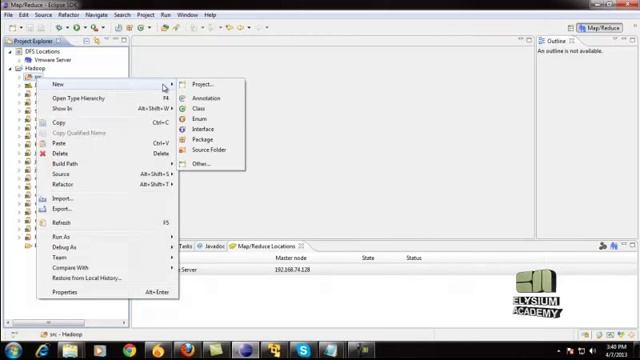
Task: Close the Map/Reduce Locations tab
Action: (301, 246)
